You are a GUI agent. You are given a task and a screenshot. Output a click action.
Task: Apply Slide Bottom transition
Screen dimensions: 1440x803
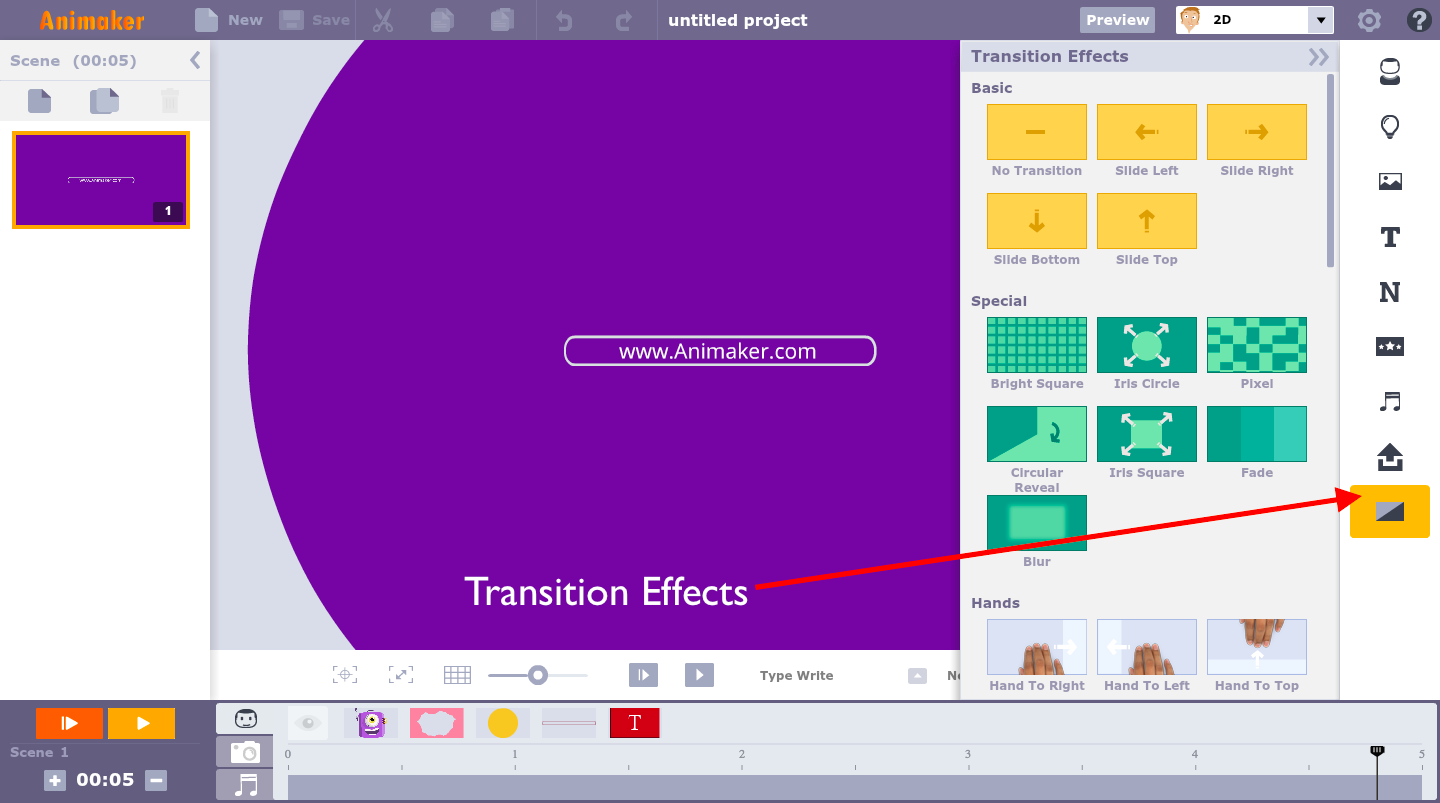(1037, 221)
